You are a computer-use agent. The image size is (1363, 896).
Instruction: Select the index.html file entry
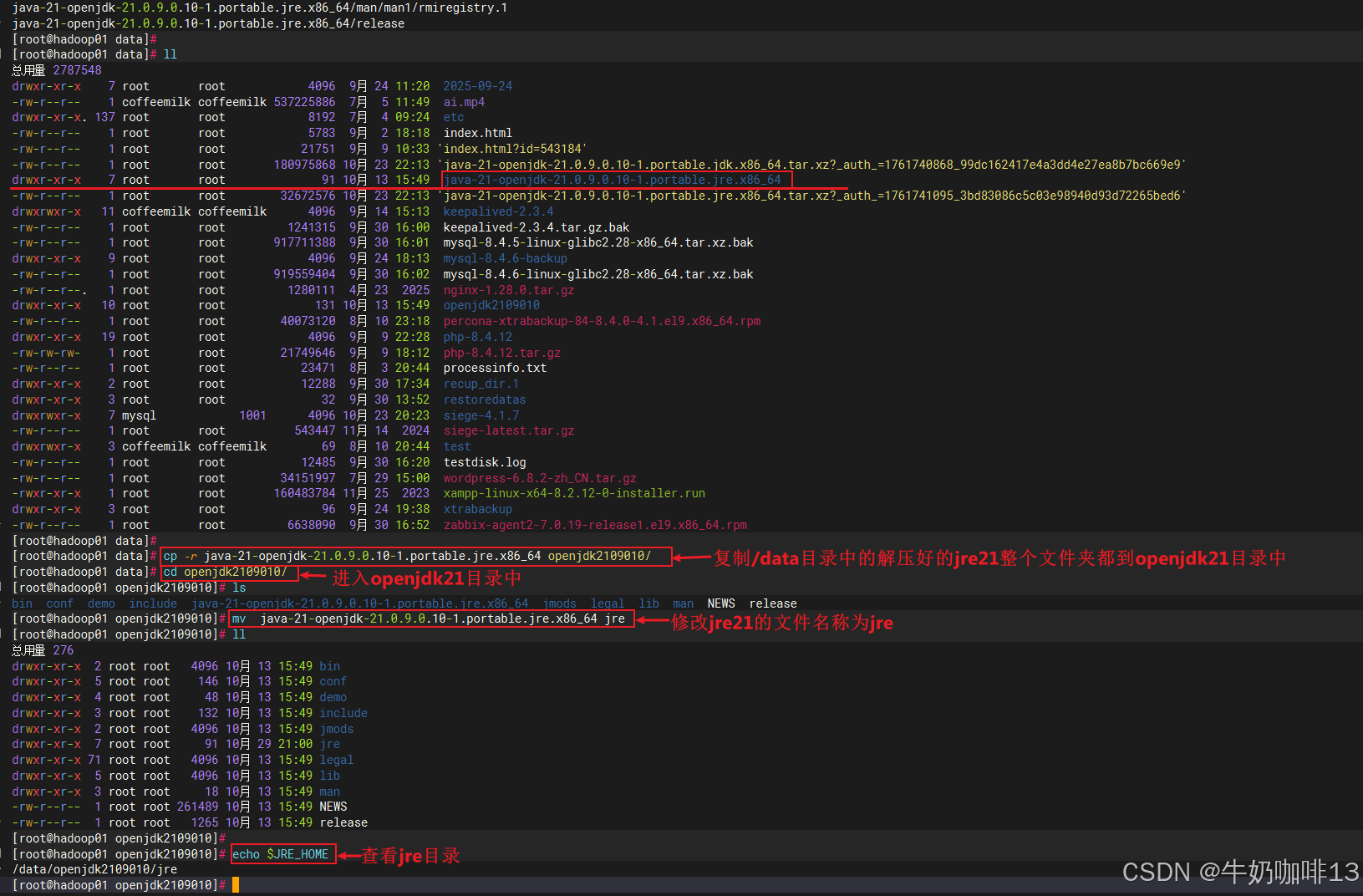click(477, 133)
